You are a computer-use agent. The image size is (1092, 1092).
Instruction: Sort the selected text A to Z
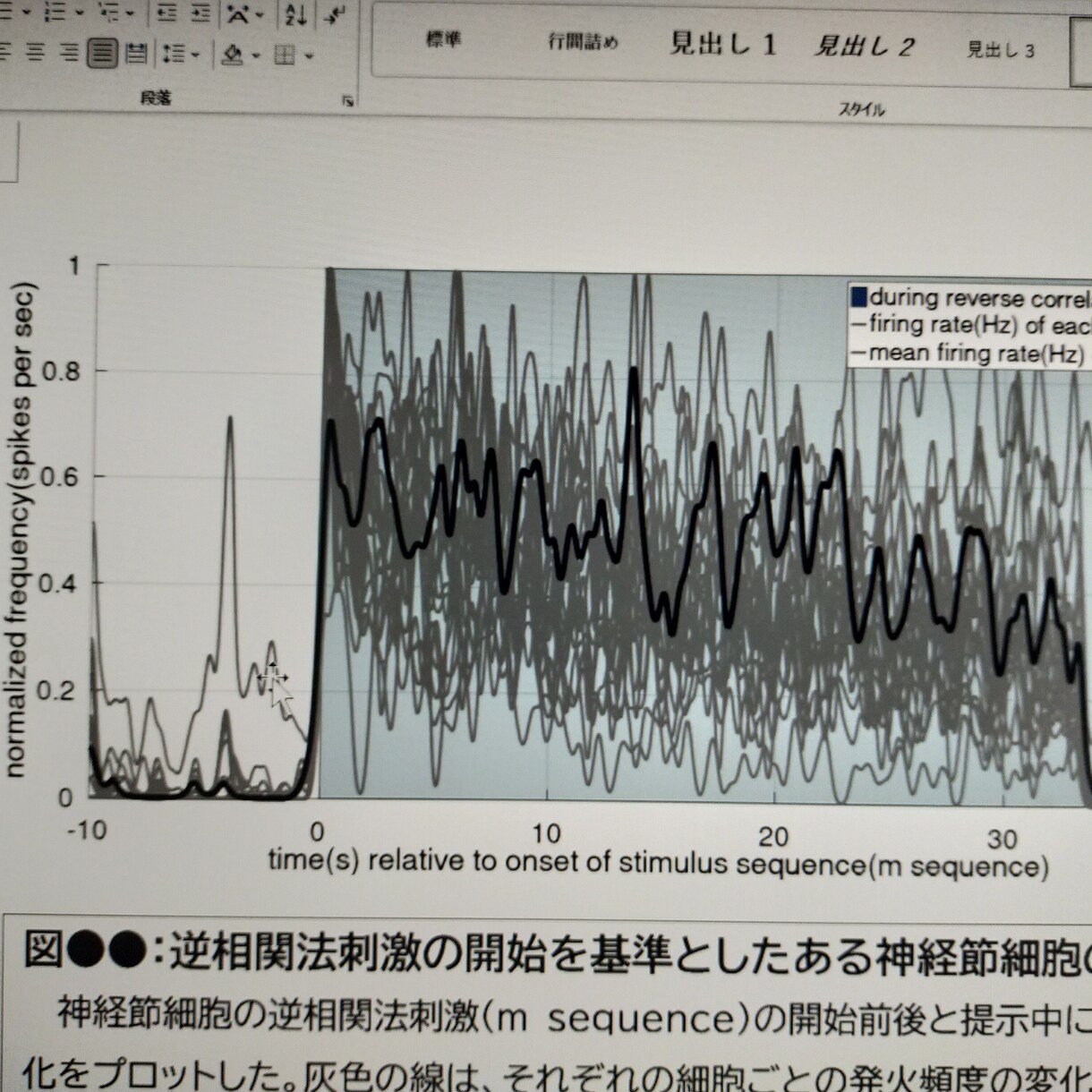point(296,13)
